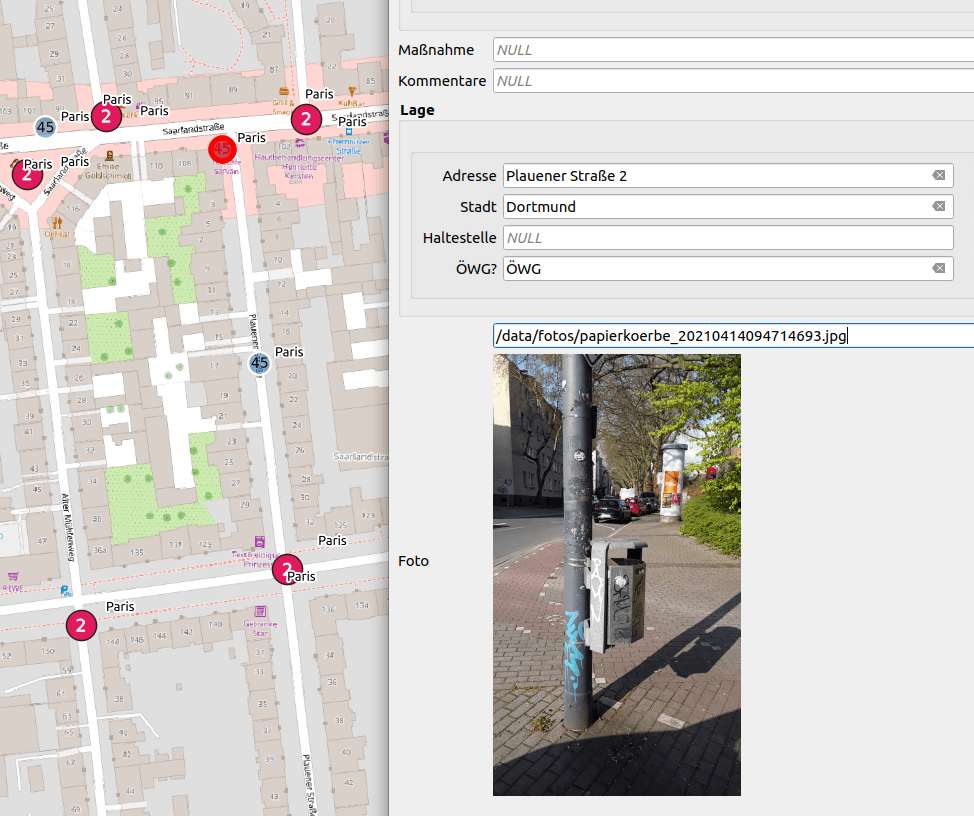
Task: Click the Haltestelle NULL field
Action: [728, 238]
